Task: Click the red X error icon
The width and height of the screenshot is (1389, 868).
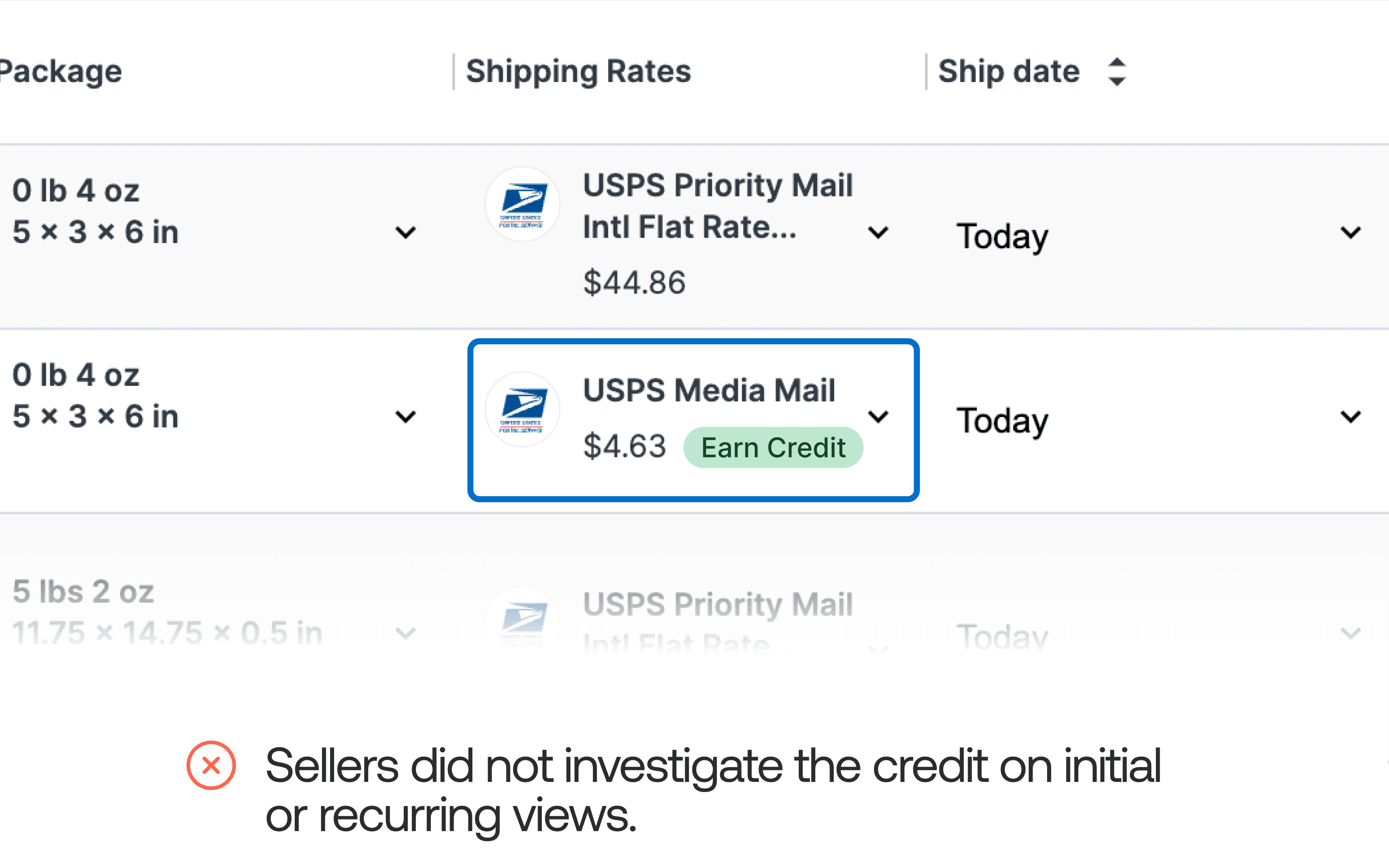Action: (211, 765)
